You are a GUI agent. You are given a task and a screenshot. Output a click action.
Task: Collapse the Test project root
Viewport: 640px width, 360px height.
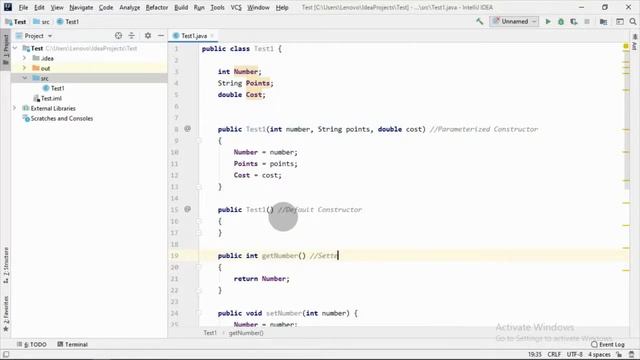pyautogui.click(x=16, y=48)
